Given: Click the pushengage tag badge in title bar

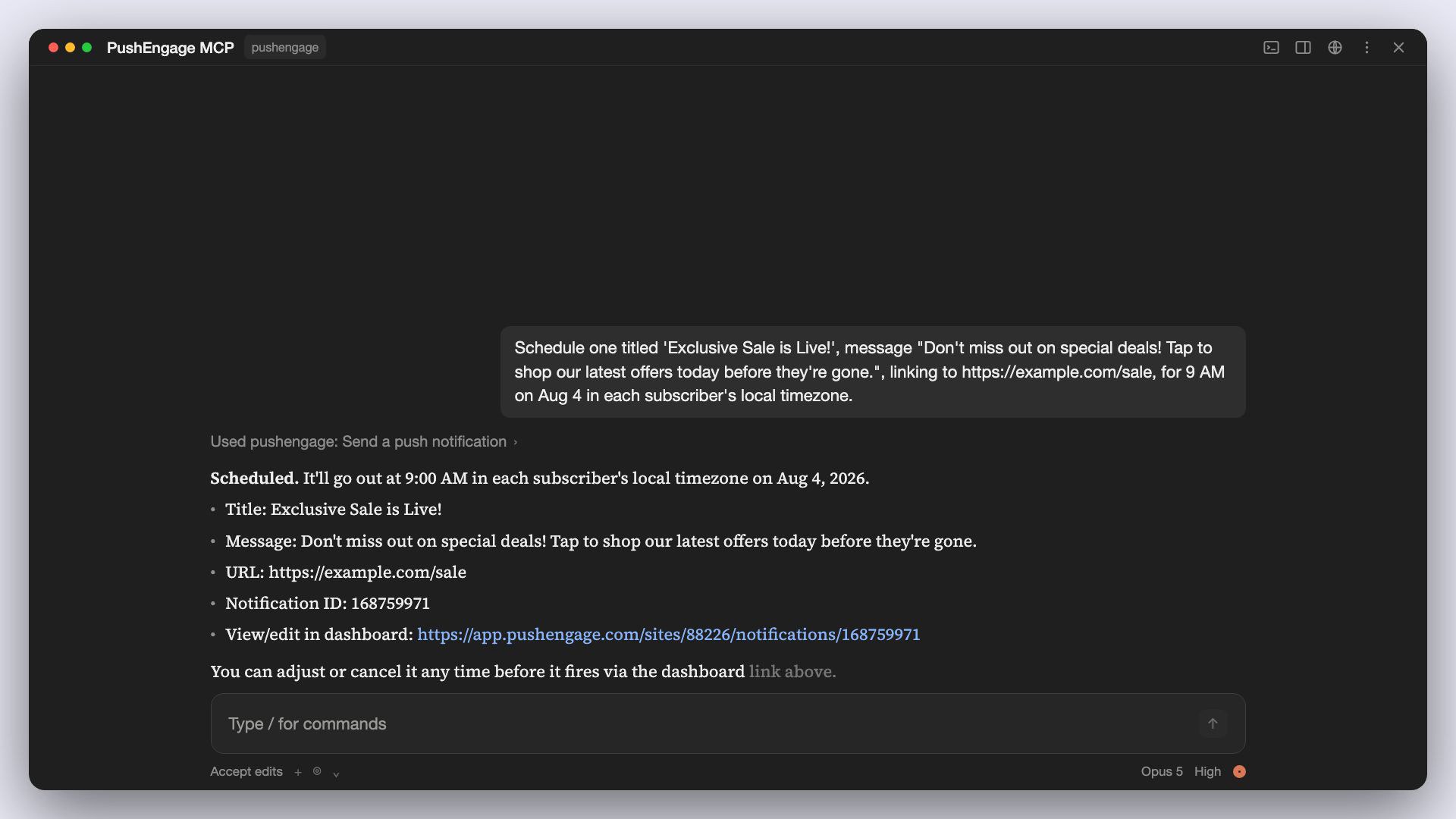Looking at the screenshot, I should (285, 47).
